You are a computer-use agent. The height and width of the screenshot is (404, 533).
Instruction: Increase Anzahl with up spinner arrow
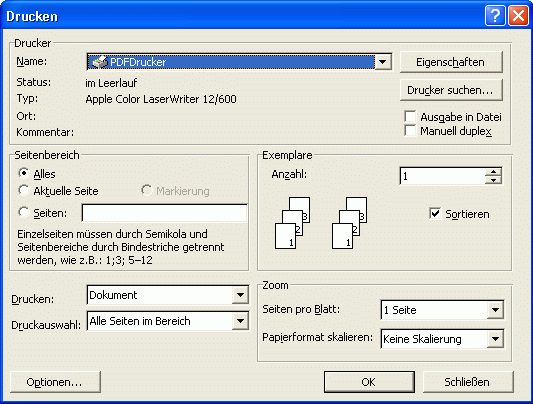pyautogui.click(x=493, y=172)
